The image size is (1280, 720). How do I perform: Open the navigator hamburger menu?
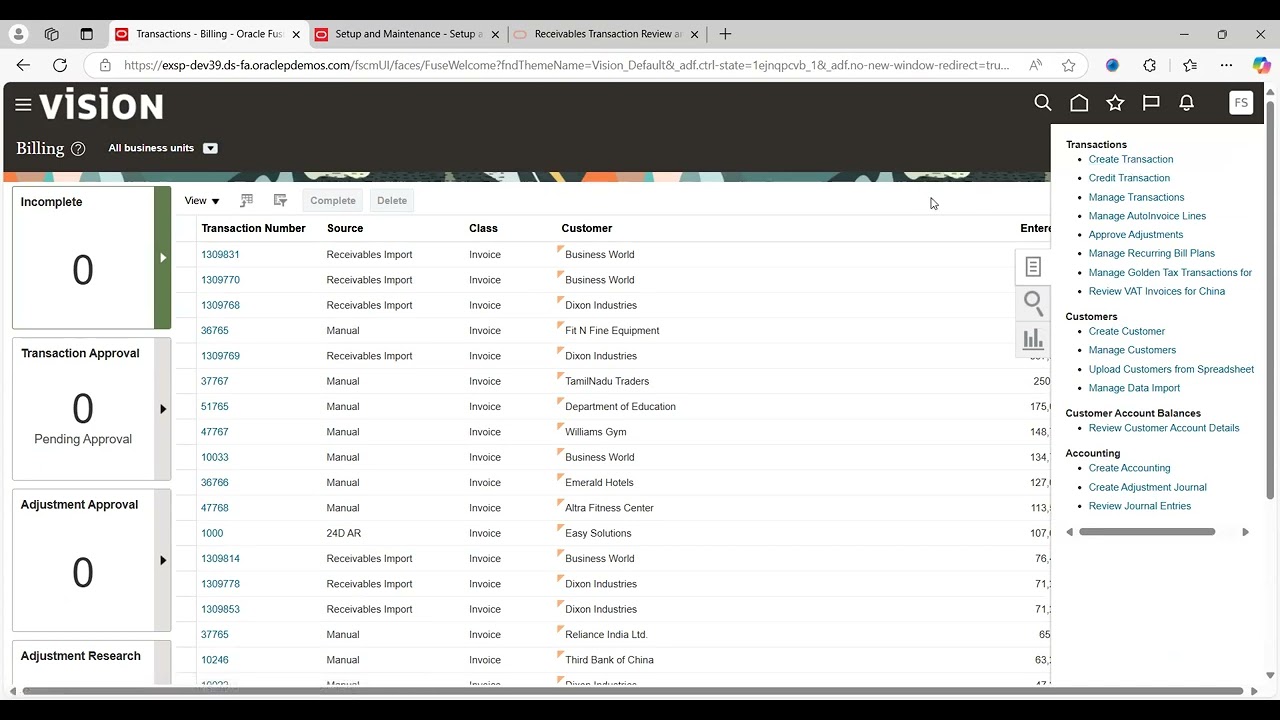23,104
